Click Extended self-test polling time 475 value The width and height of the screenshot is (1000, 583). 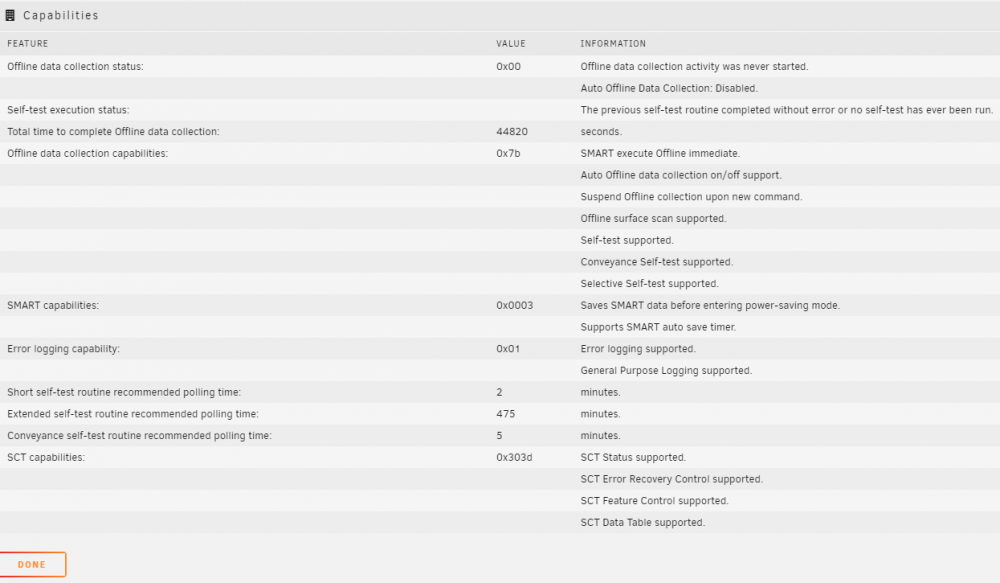(505, 413)
